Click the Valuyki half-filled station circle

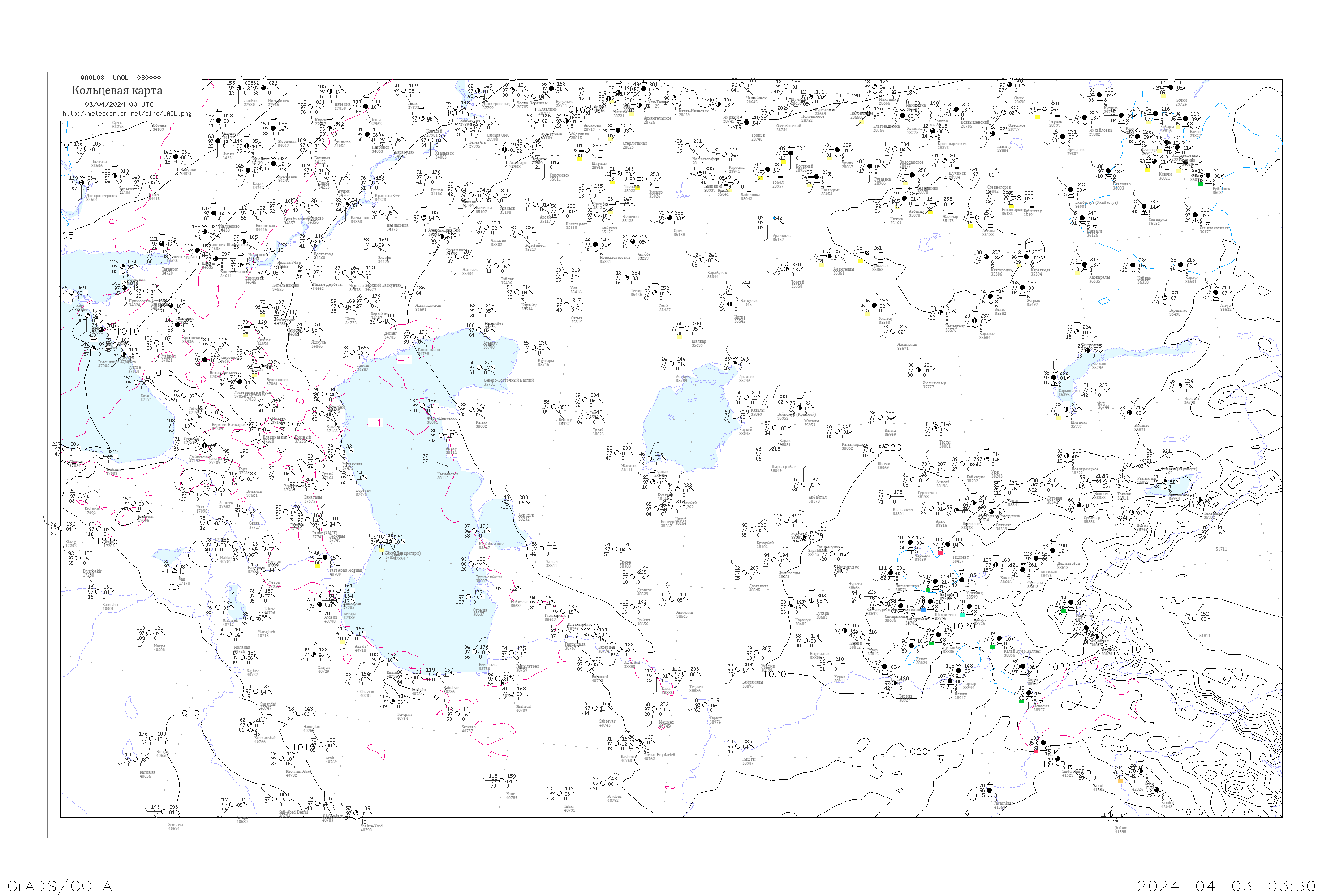coord(176,157)
